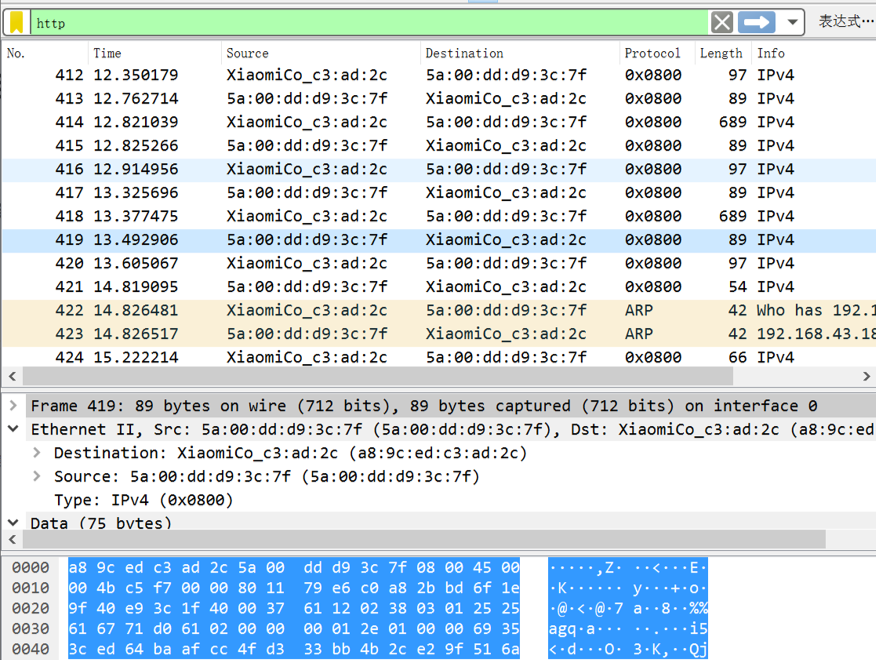Collapse the Ethernet II tree node
Viewport: 876px width, 660px height.
[x=13, y=429]
